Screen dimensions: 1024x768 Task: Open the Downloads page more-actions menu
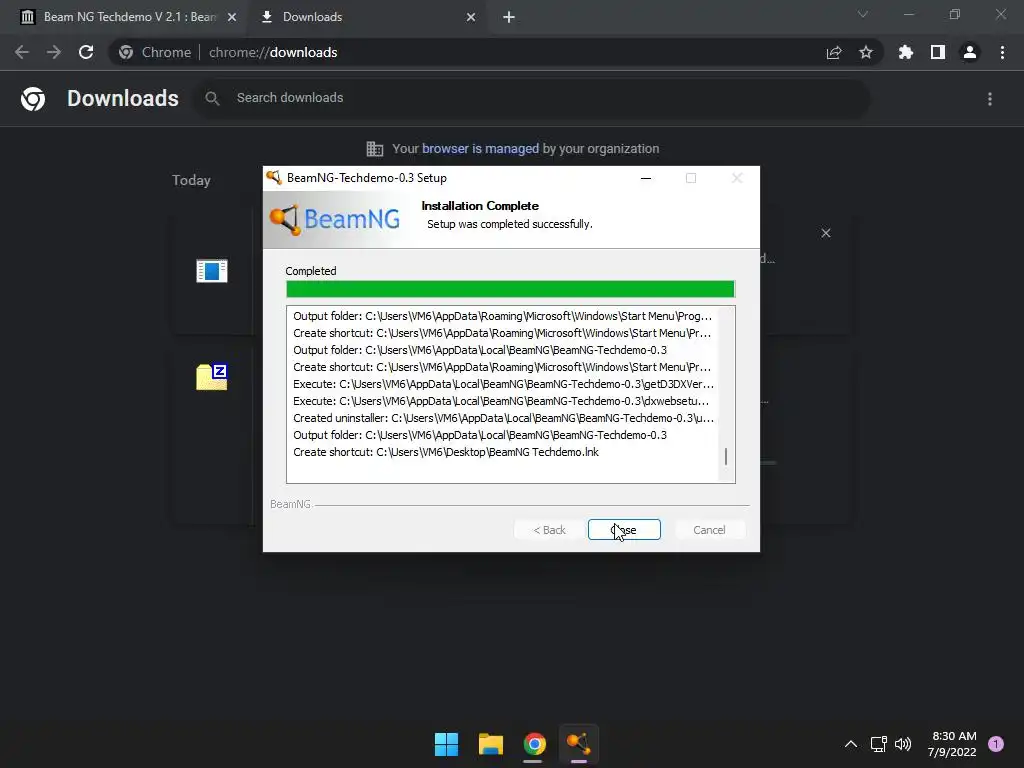click(990, 99)
